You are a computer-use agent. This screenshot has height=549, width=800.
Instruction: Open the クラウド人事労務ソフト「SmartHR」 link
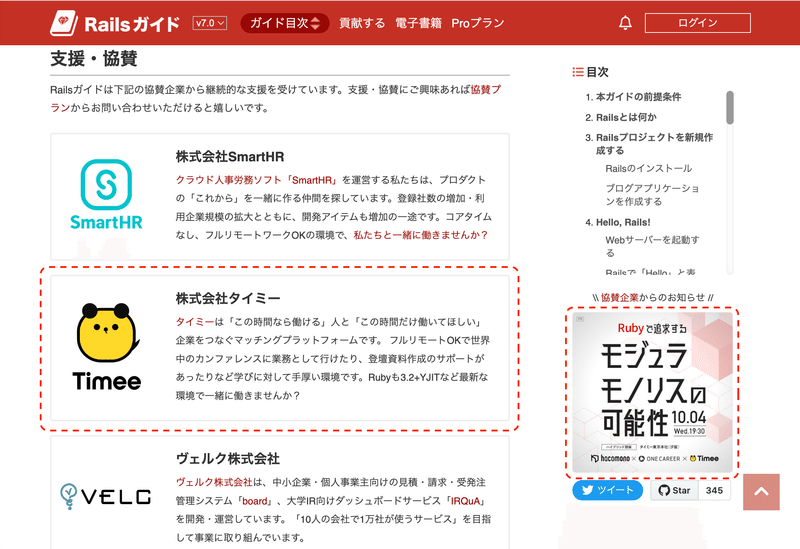click(257, 180)
